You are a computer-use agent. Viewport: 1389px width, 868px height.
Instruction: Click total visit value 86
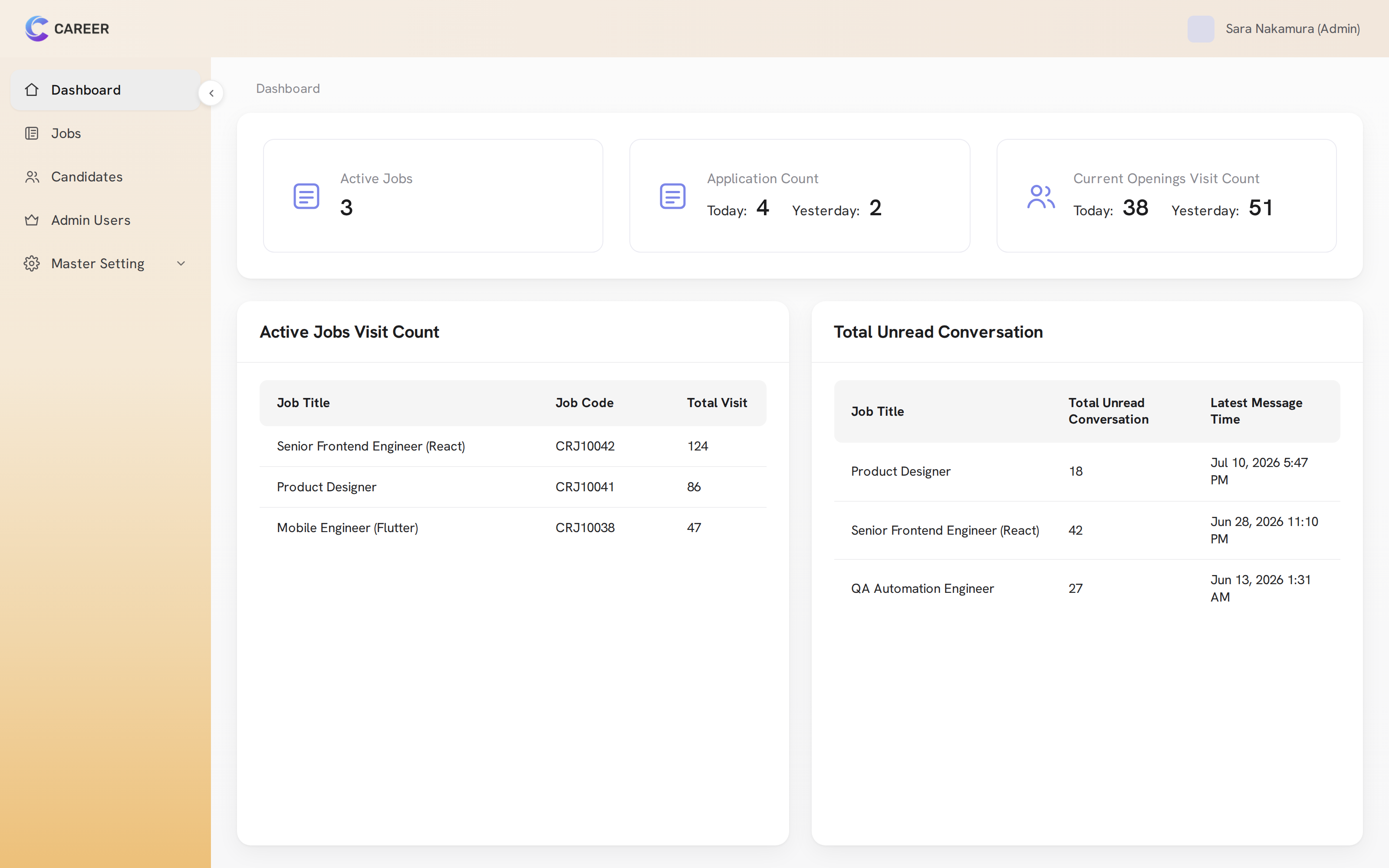tap(693, 487)
